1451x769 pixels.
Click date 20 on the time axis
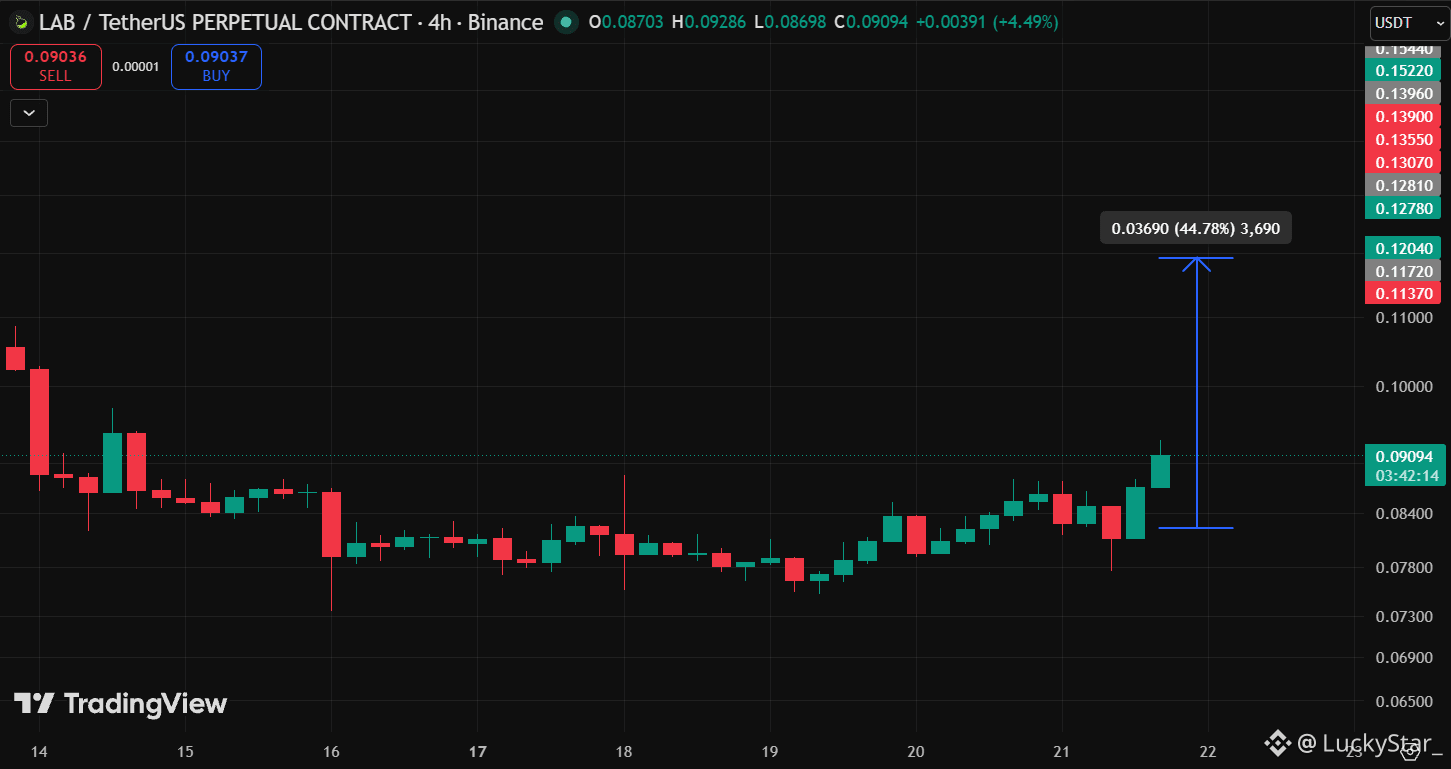pyautogui.click(x=916, y=751)
